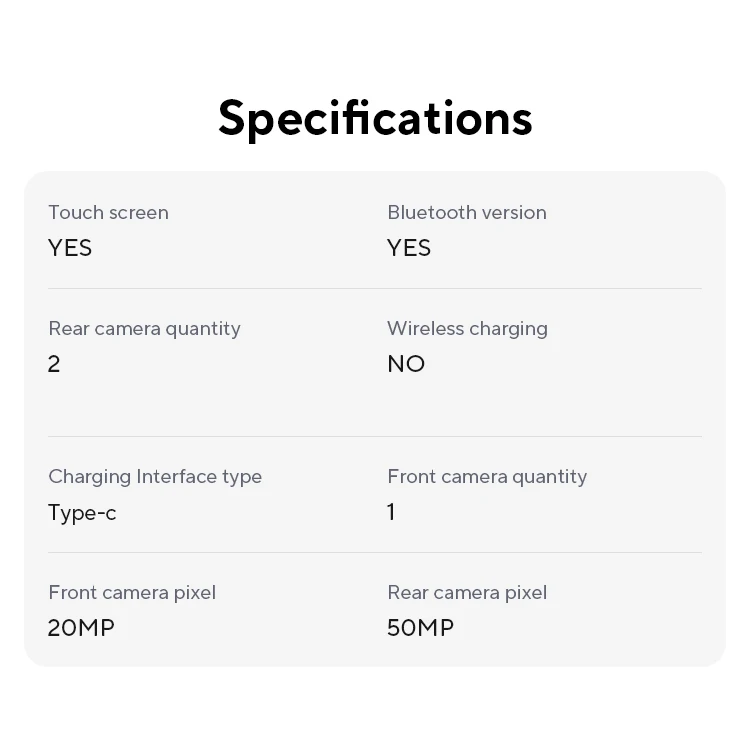
Task: Click the YES value under Touch screen
Action: pyautogui.click(x=70, y=248)
